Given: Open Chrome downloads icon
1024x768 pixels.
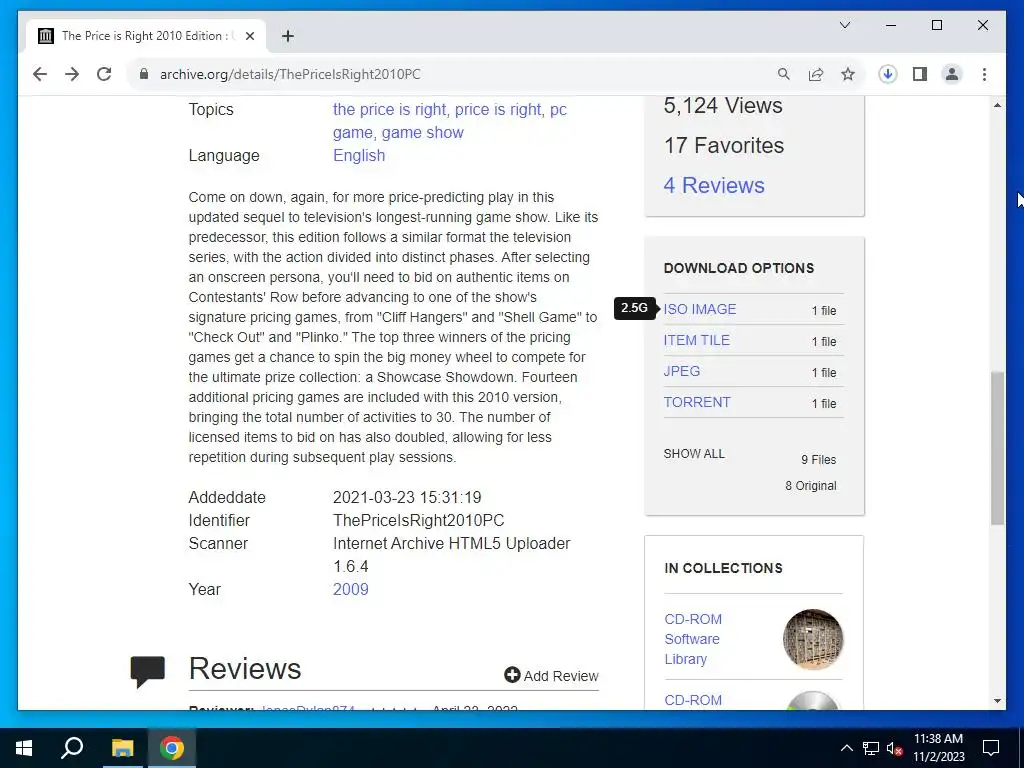Looking at the screenshot, I should [x=888, y=74].
